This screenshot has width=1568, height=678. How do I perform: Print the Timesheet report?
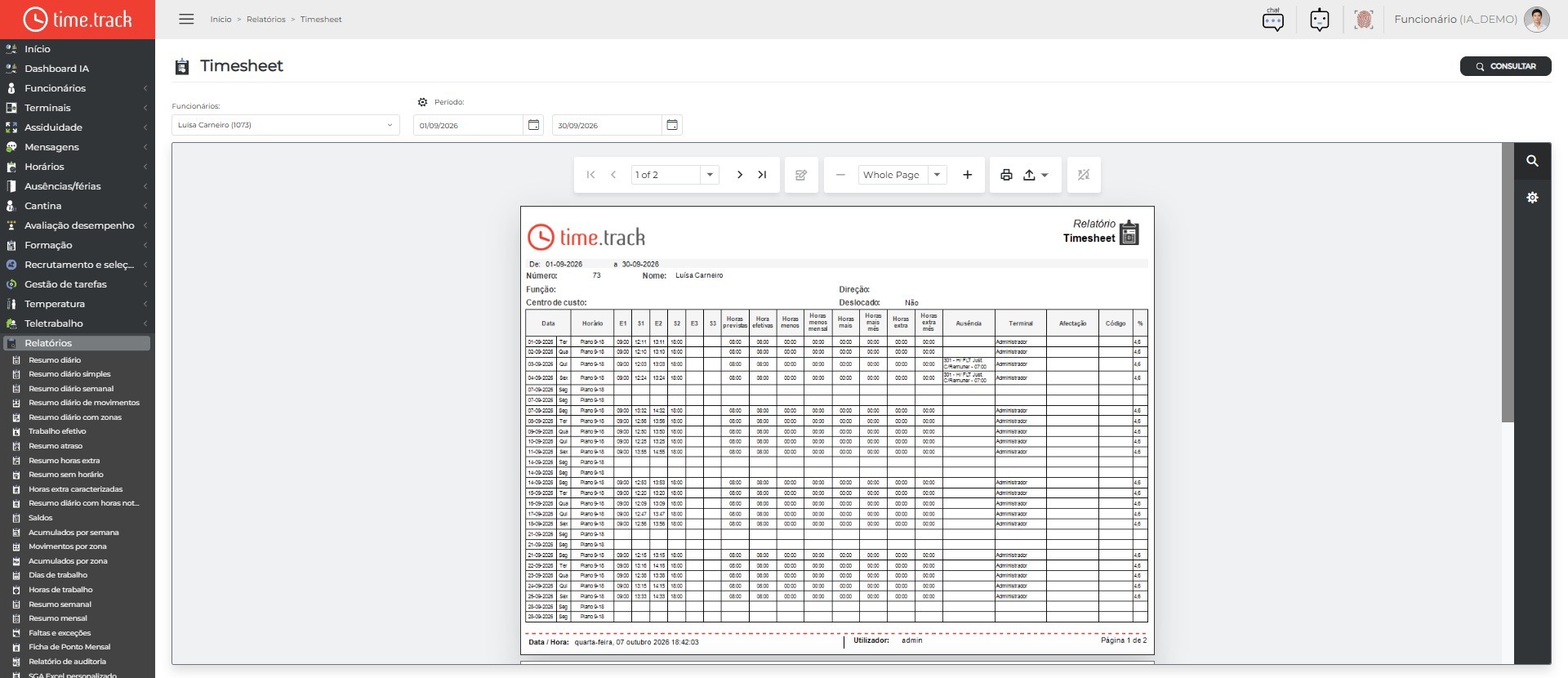[x=1006, y=175]
